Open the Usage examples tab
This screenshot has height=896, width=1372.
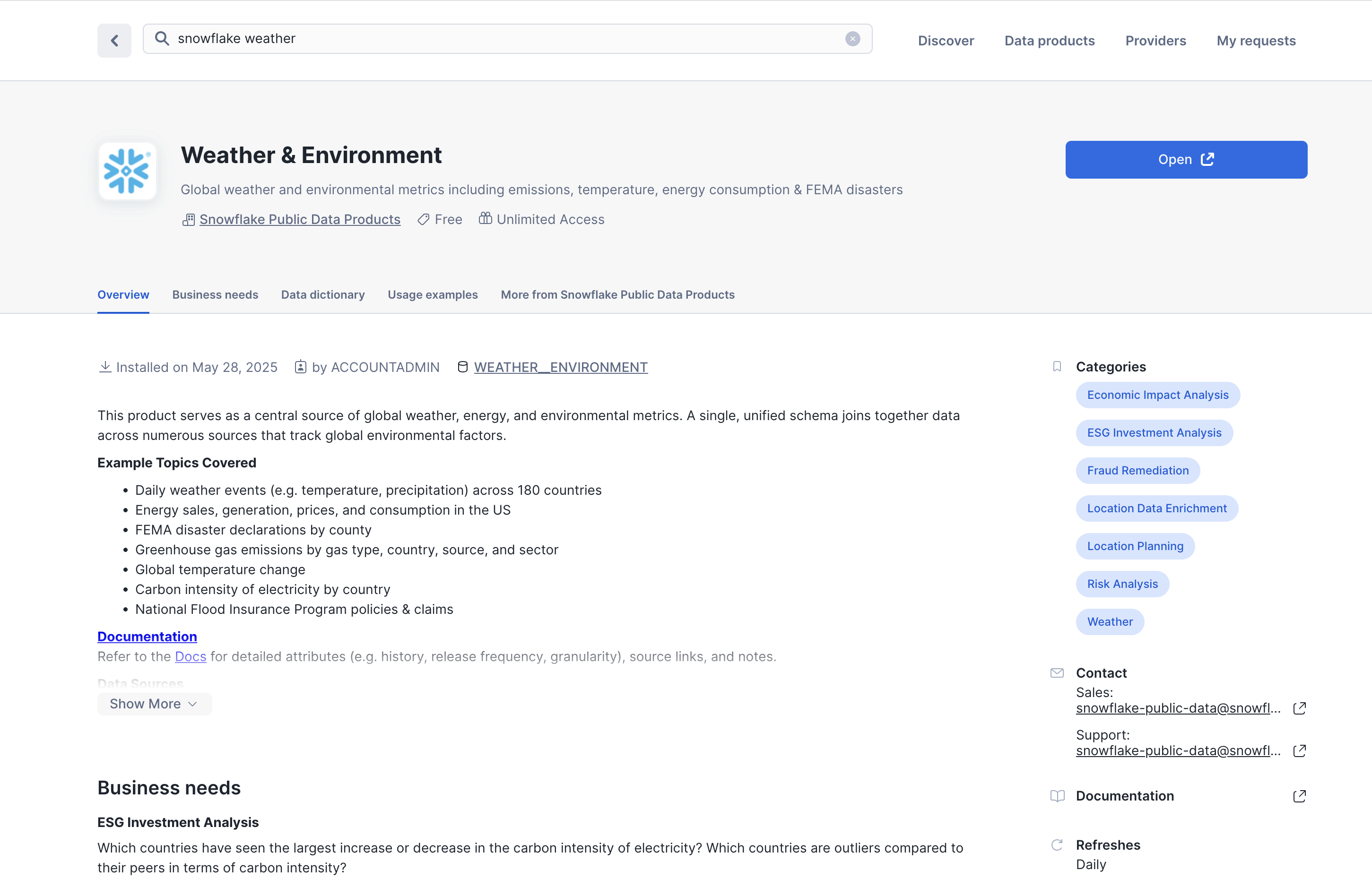click(433, 294)
